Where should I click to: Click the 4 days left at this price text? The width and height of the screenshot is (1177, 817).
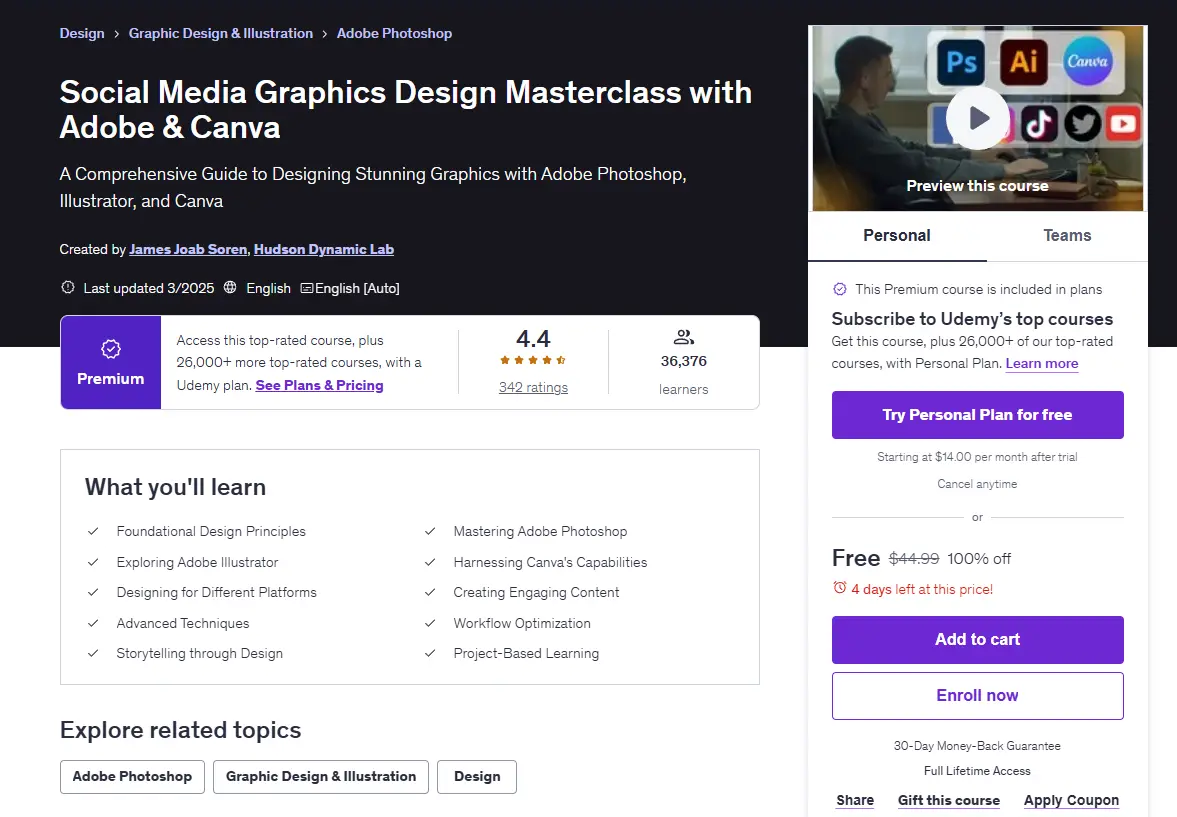(922, 589)
